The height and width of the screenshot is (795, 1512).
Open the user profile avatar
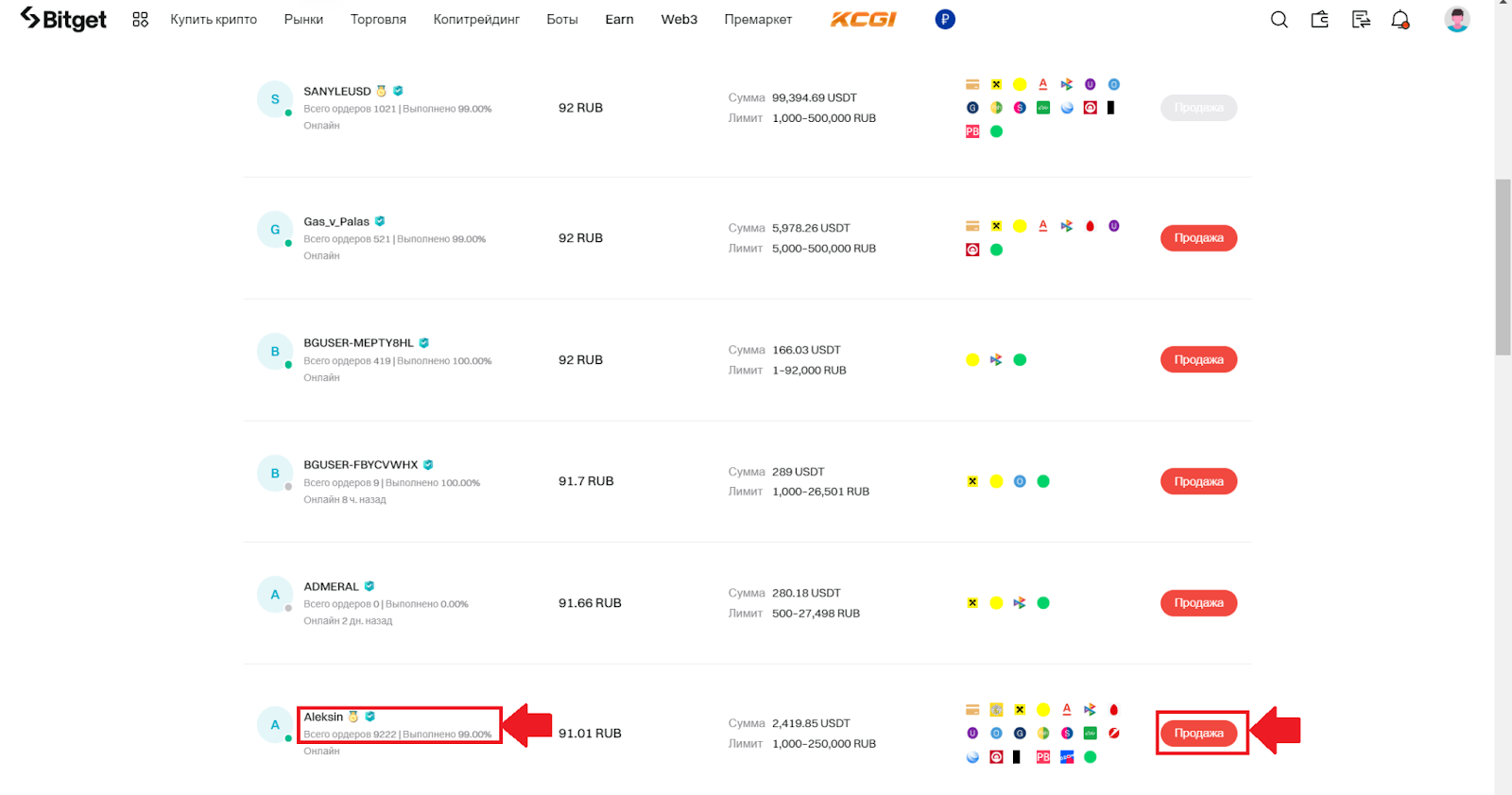(1457, 19)
